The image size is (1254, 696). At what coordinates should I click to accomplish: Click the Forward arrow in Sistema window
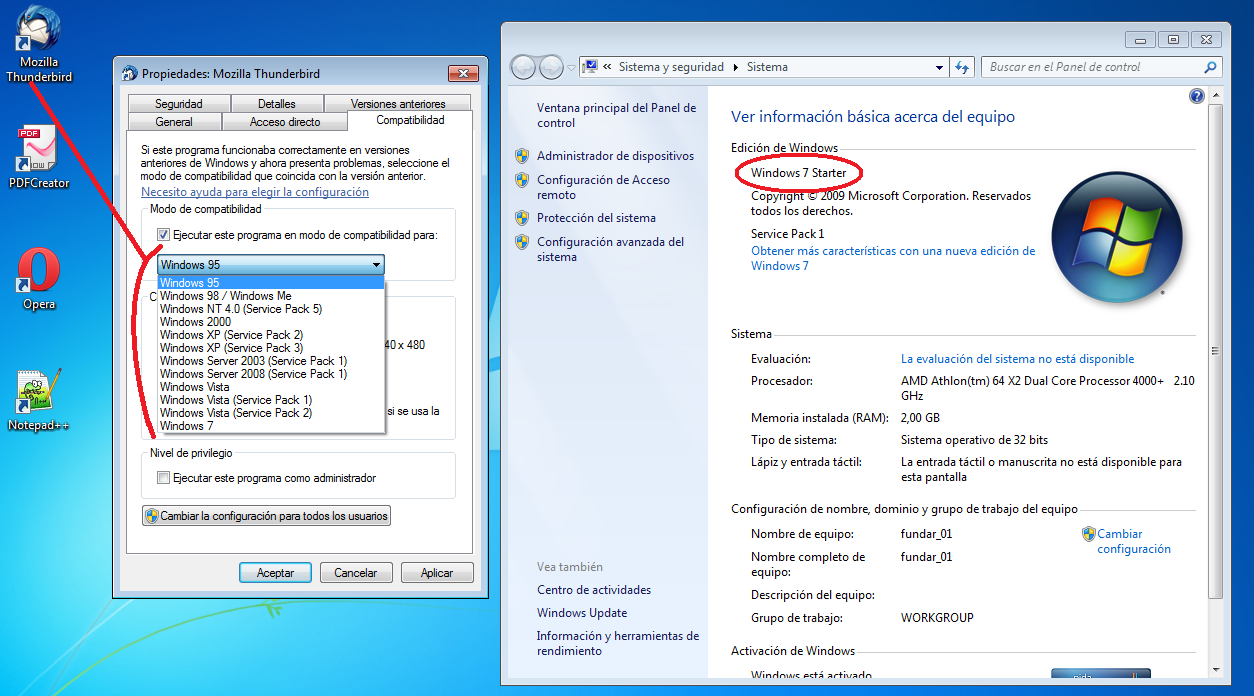point(551,67)
